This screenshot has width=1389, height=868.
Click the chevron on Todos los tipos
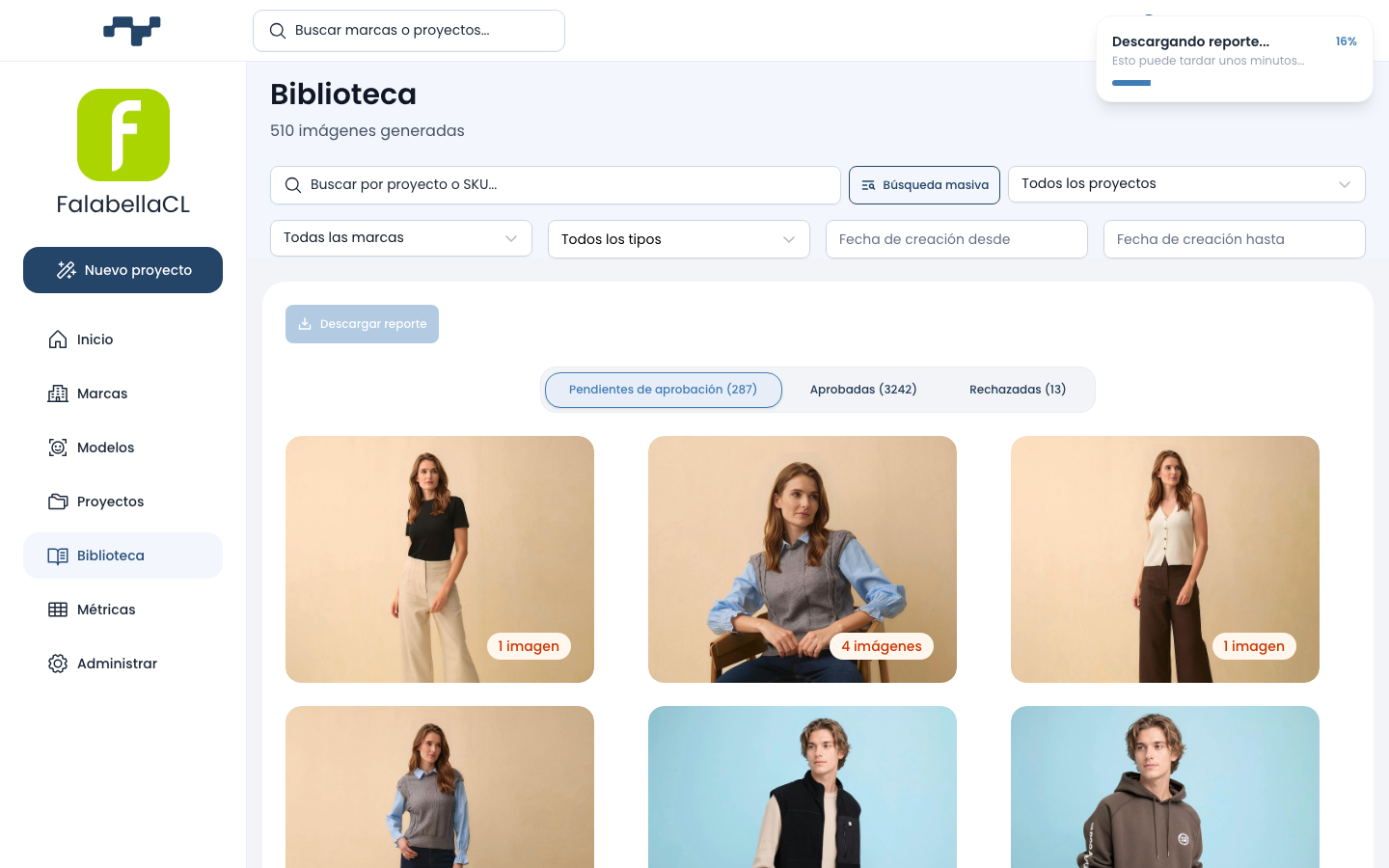[789, 239]
